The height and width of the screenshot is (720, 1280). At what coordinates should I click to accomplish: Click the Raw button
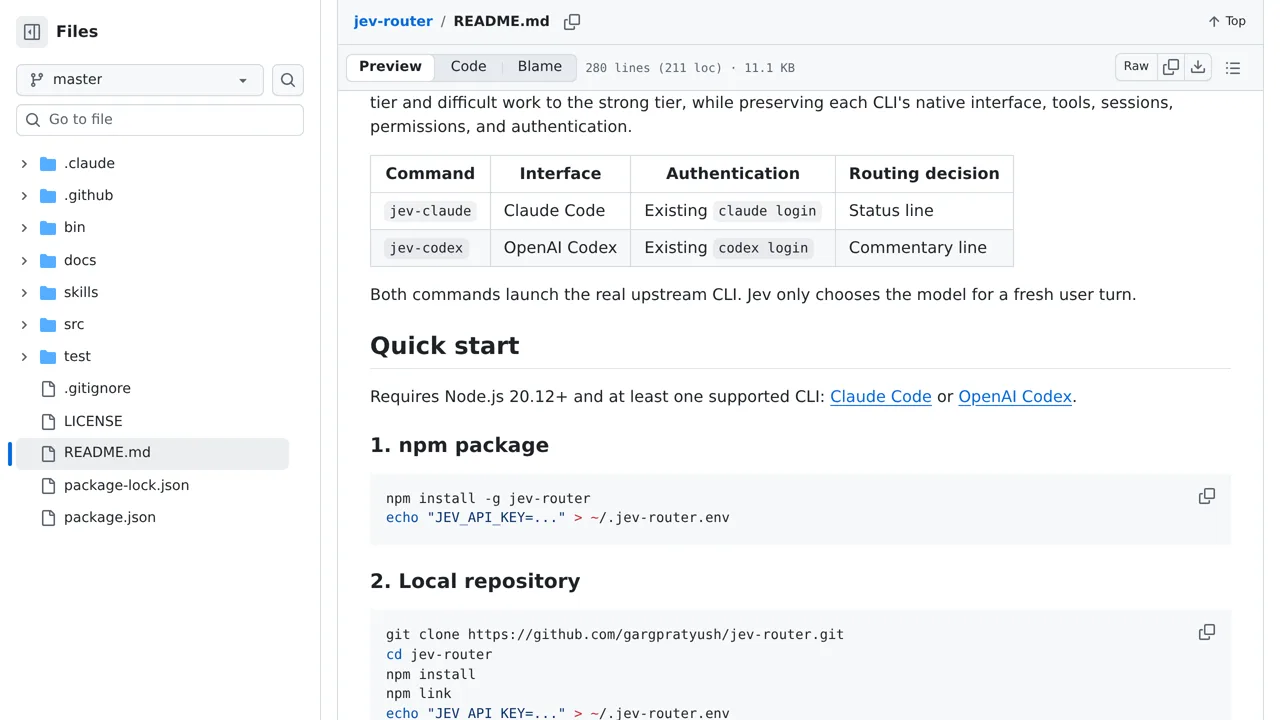tap(1136, 67)
